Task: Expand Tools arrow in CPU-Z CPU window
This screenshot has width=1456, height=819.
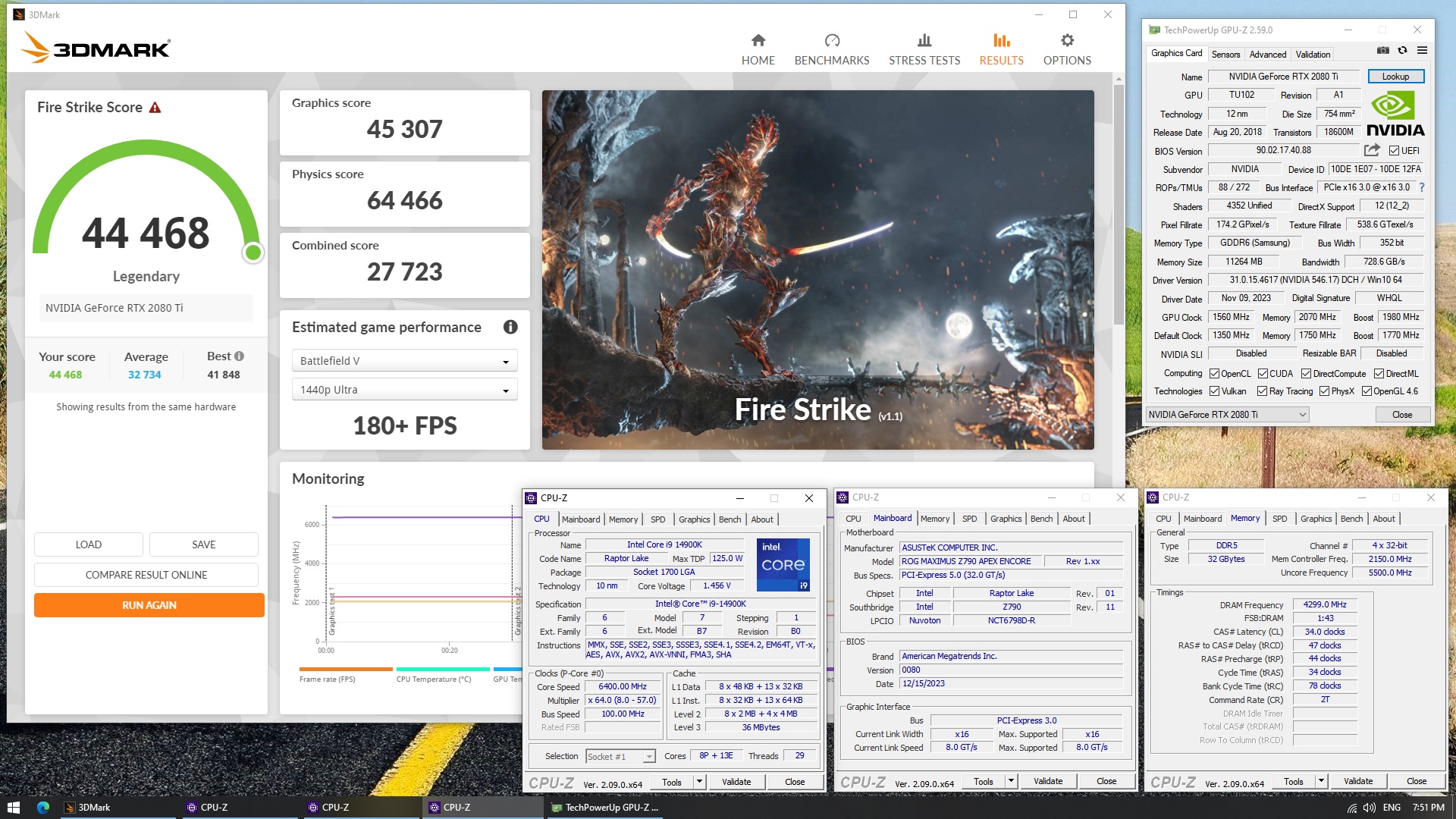Action: tap(699, 782)
